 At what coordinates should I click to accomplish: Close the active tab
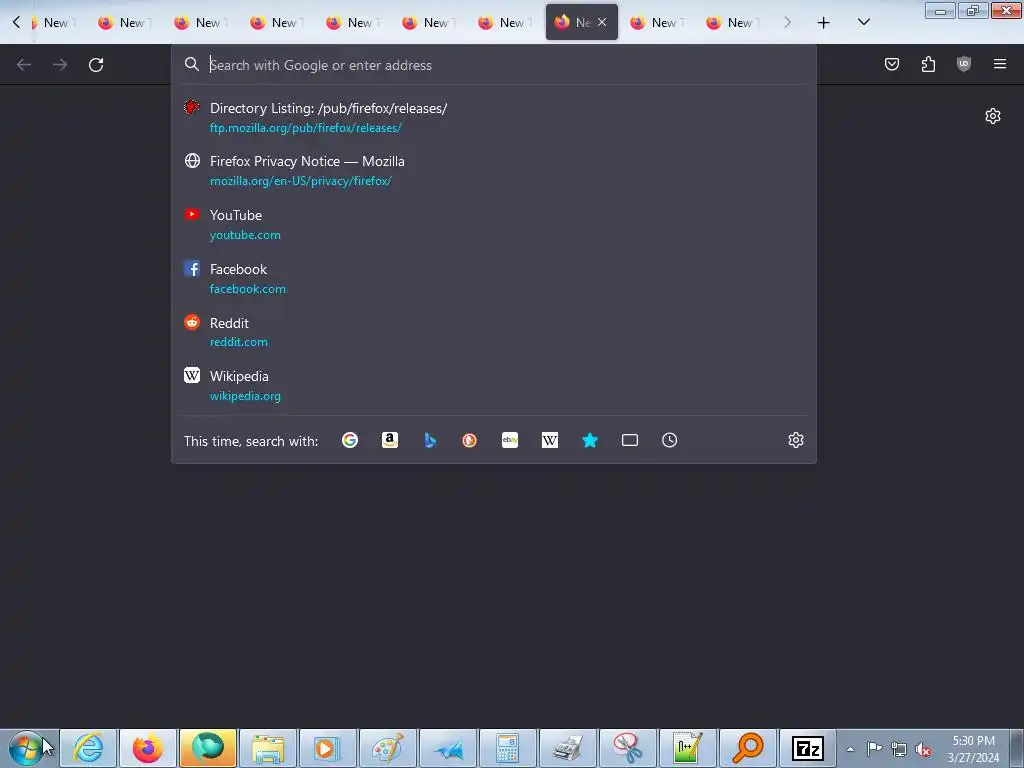coord(602,22)
